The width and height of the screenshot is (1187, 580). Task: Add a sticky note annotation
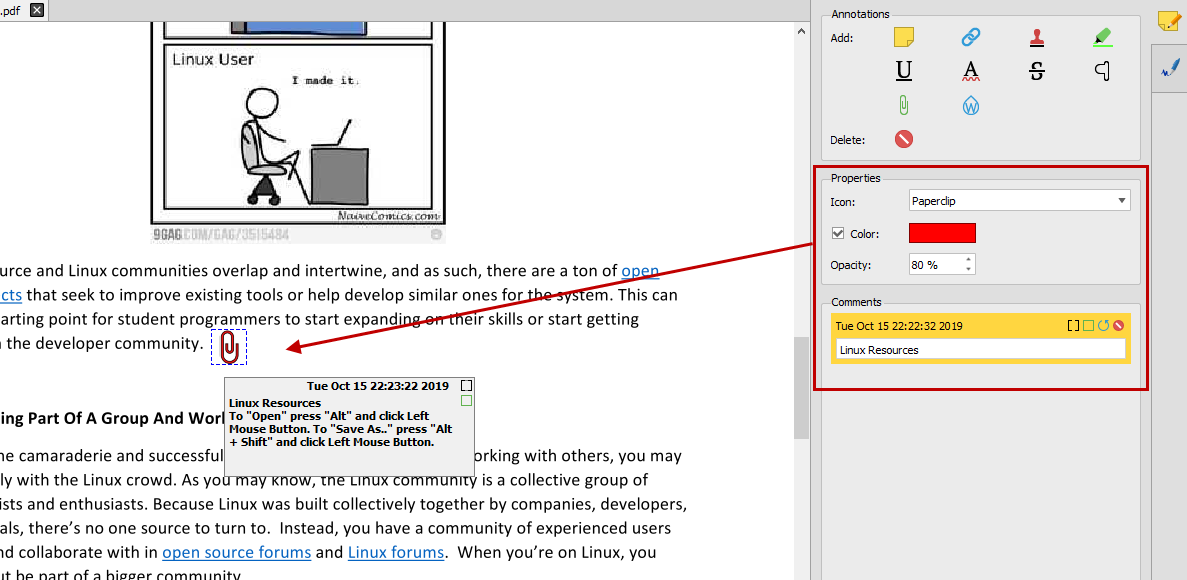pos(903,37)
